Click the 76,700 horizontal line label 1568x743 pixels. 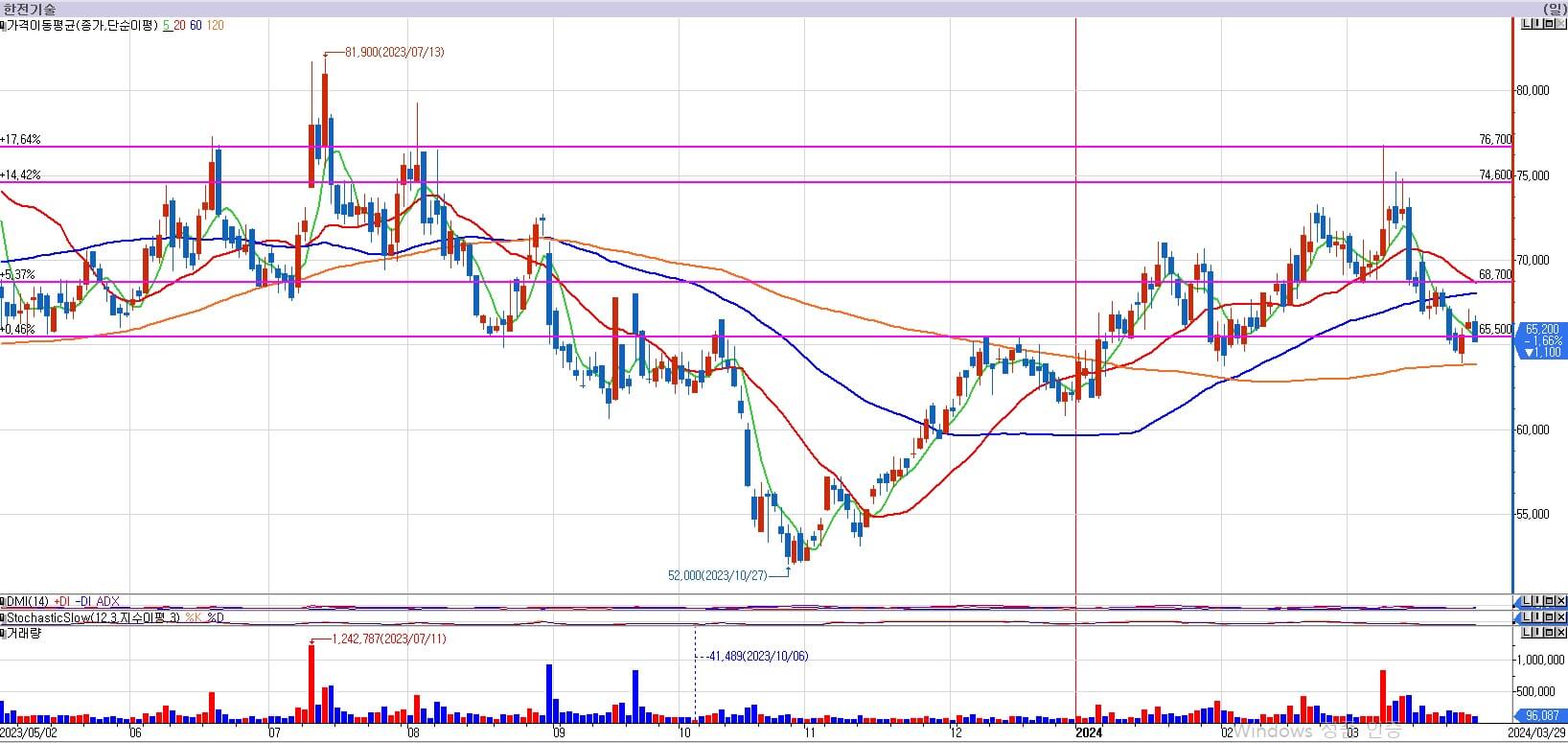click(1495, 139)
